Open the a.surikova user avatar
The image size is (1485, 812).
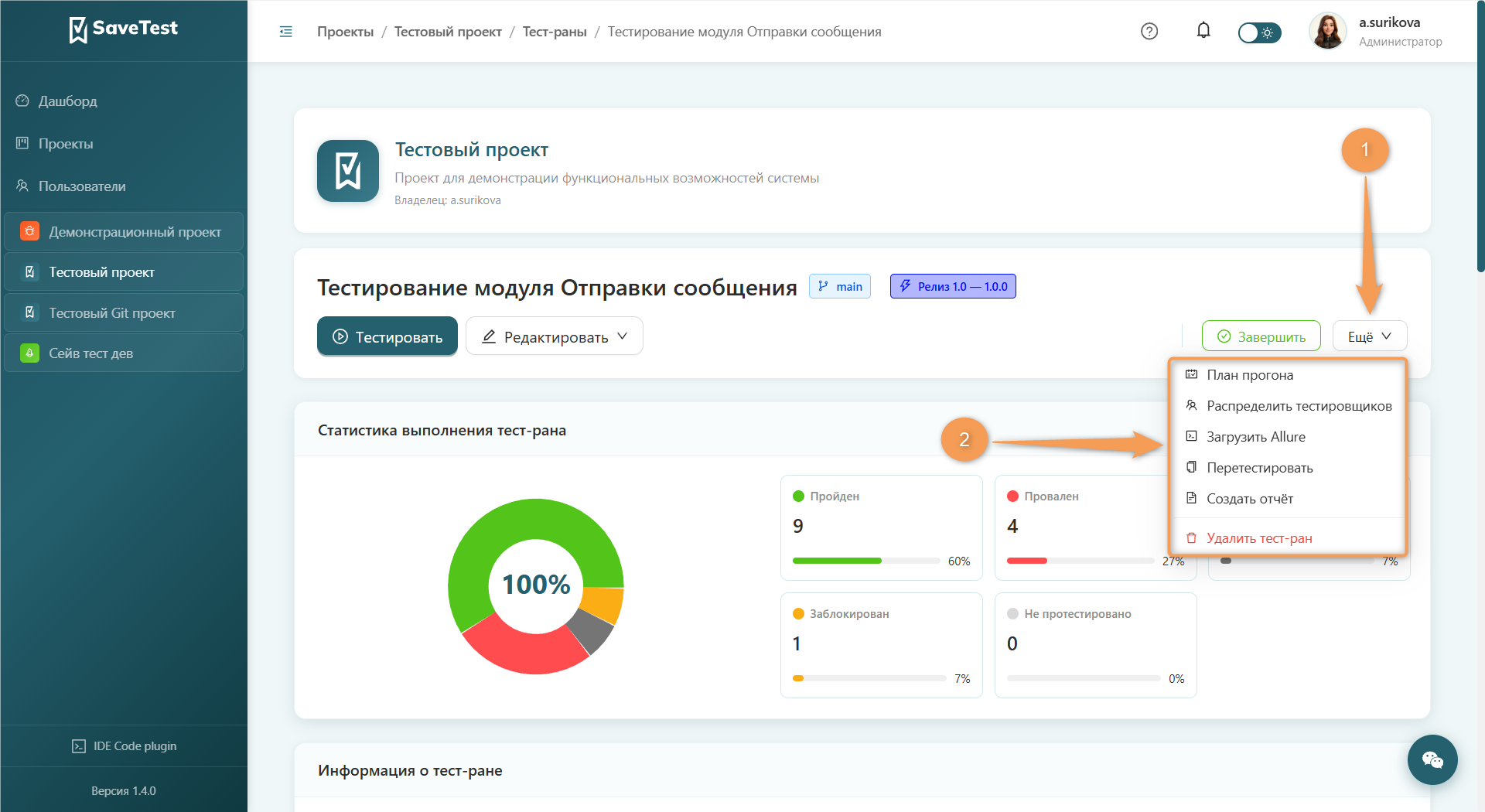click(x=1327, y=32)
